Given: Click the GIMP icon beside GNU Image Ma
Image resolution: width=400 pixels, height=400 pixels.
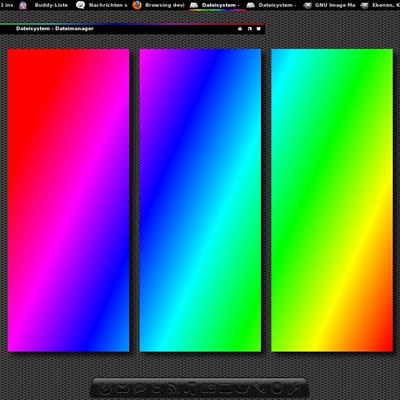Looking at the screenshot, I should click(308, 5).
